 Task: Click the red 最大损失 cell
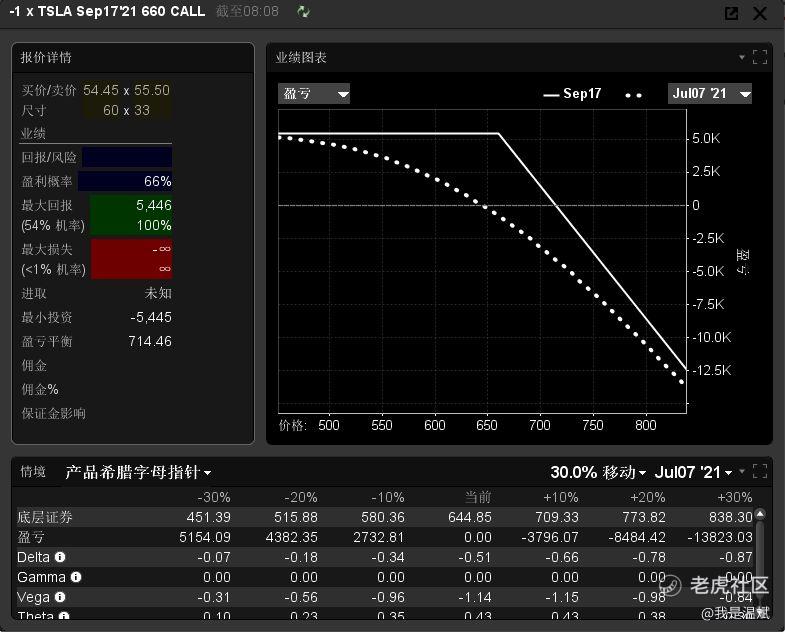click(132, 259)
